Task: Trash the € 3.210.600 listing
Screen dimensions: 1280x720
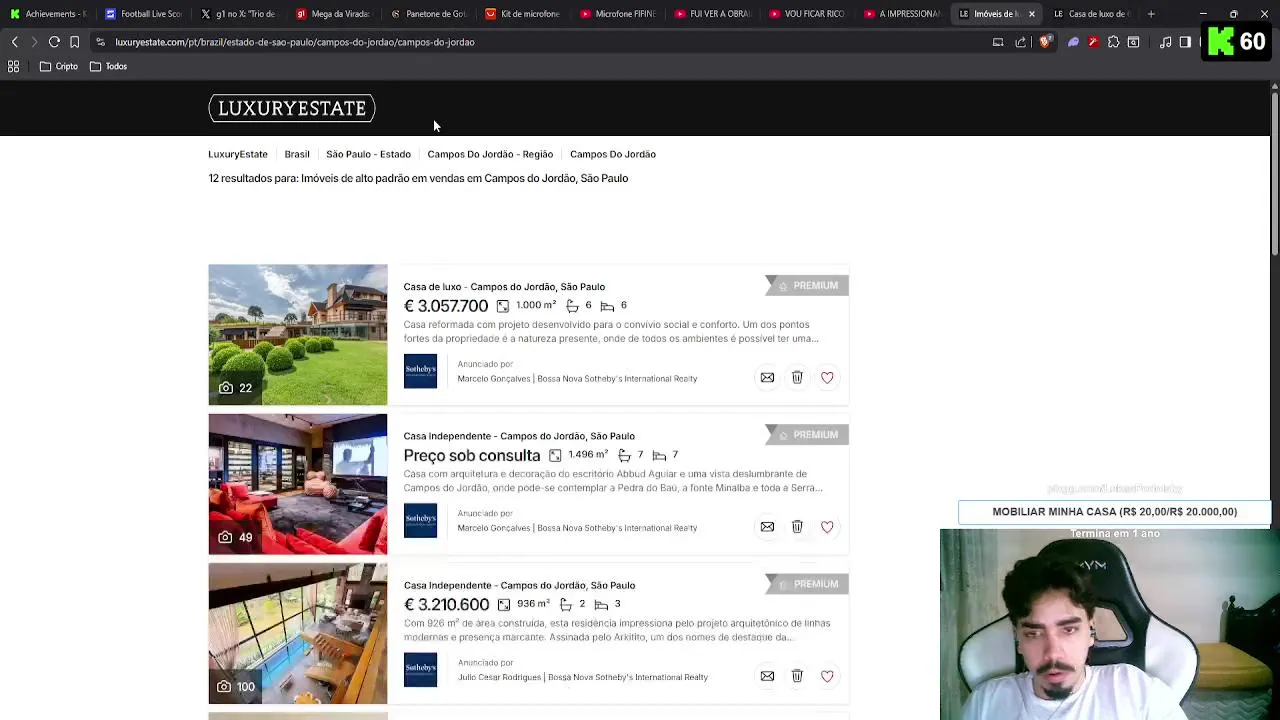Action: [x=797, y=676]
